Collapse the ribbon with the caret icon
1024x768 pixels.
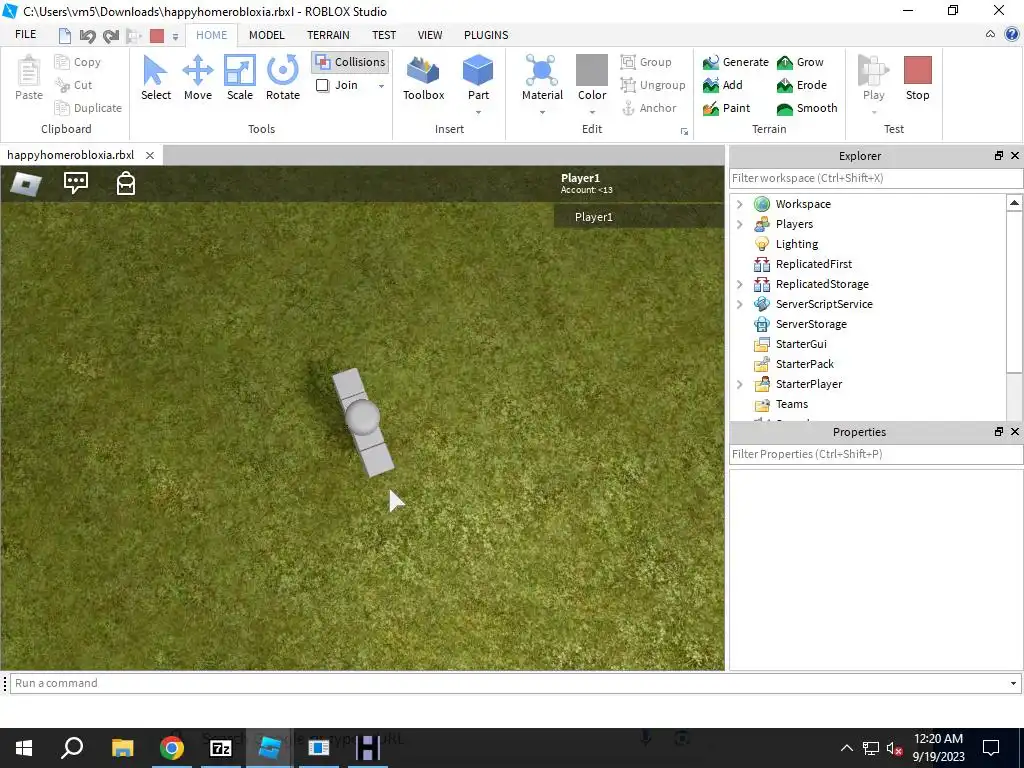[991, 35]
